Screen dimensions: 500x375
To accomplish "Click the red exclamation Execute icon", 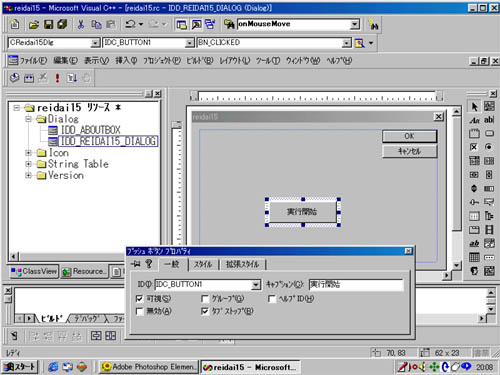I will 57,78.
